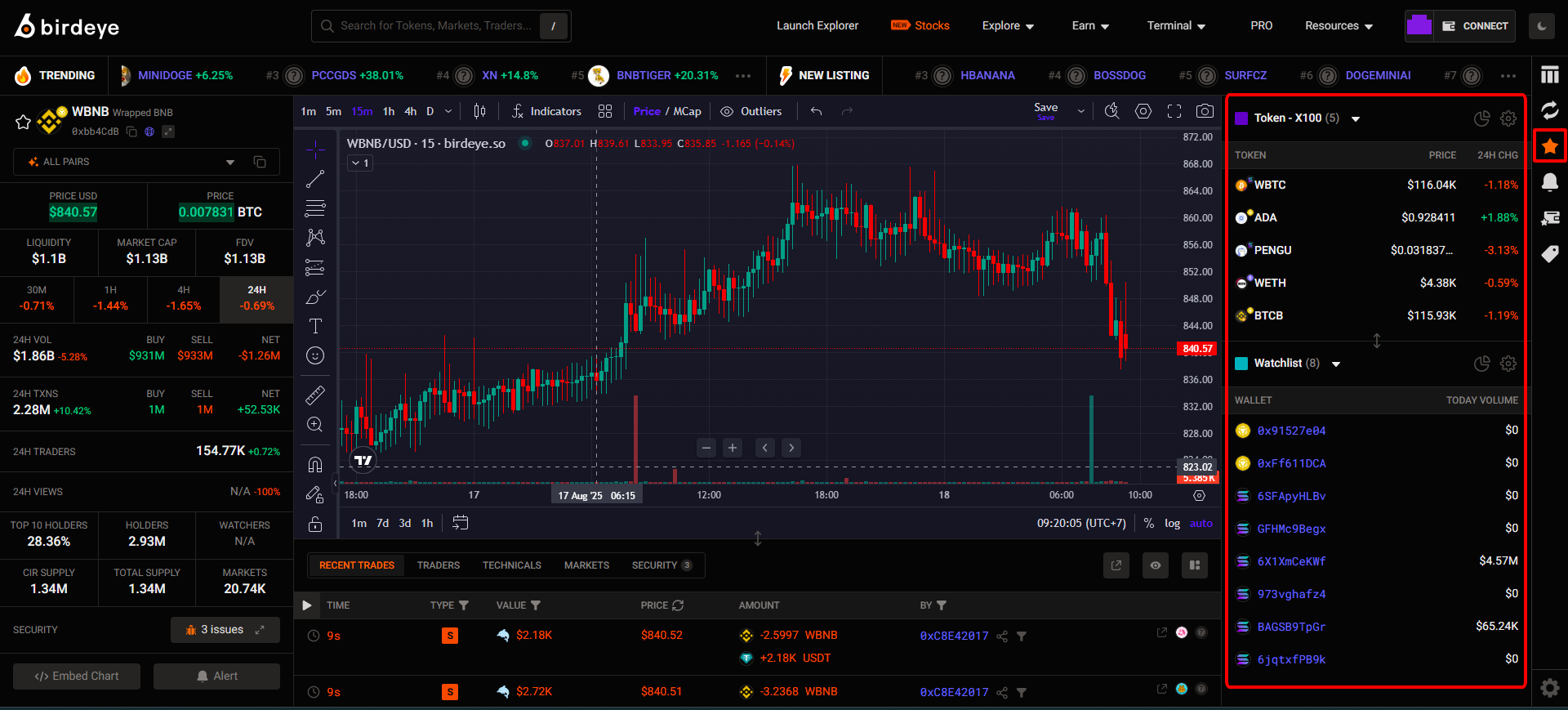Image resolution: width=1568 pixels, height=710 pixels.
Task: Select the brush drawing tool
Action: coord(315,297)
